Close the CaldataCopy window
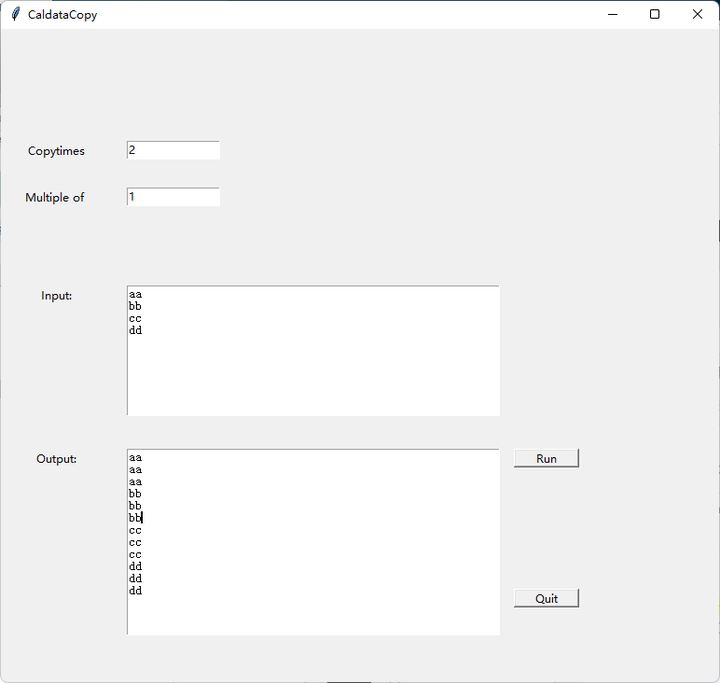Viewport: 720px width, 683px height. click(698, 14)
